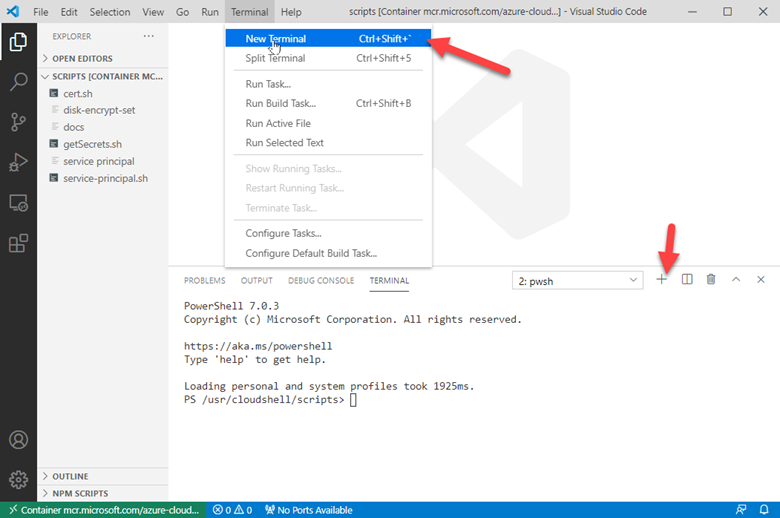Open the Edit menu

(69, 12)
